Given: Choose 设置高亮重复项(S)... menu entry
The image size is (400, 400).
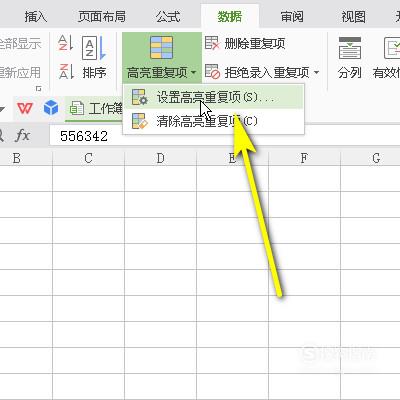Looking at the screenshot, I should pos(213,97).
